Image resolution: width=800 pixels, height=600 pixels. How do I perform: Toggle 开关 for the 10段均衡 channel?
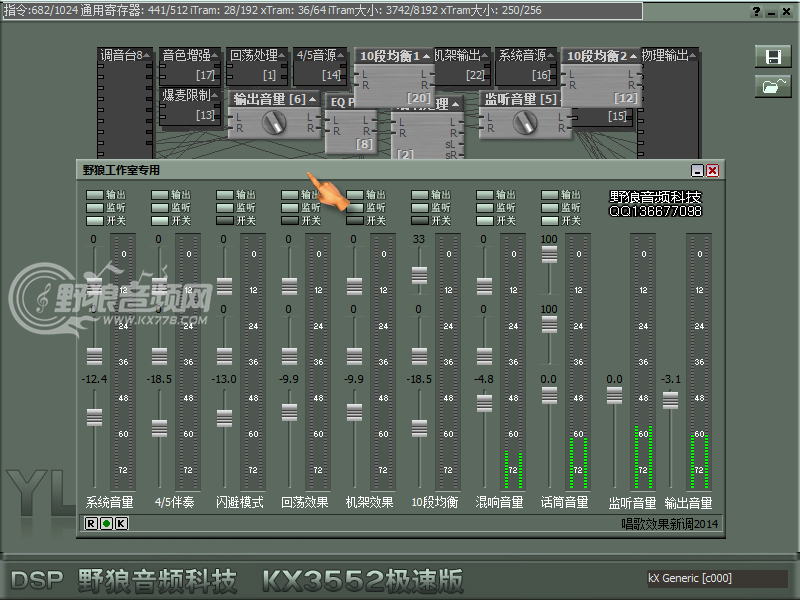[x=420, y=220]
